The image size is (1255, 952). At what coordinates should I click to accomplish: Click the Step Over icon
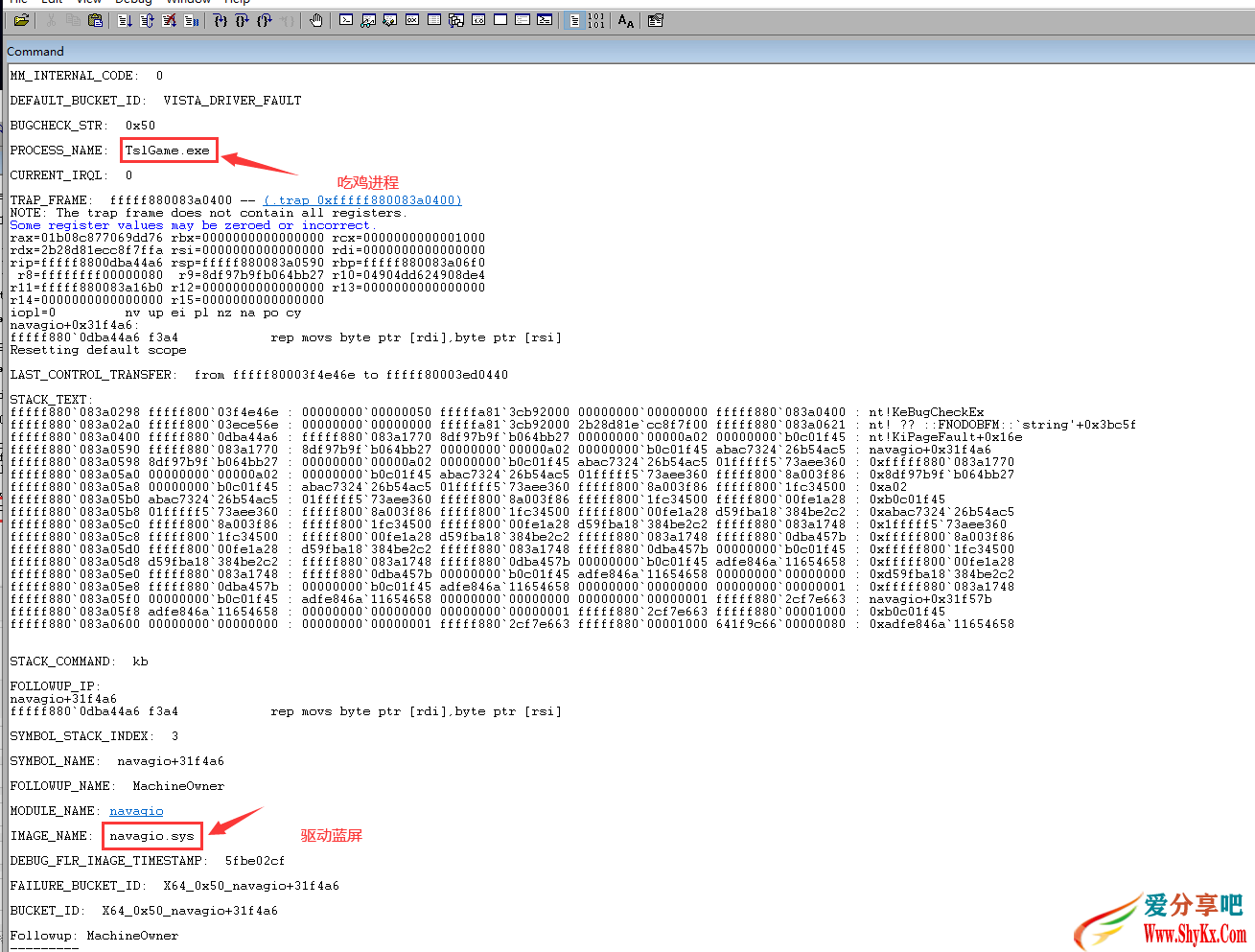coord(242,20)
